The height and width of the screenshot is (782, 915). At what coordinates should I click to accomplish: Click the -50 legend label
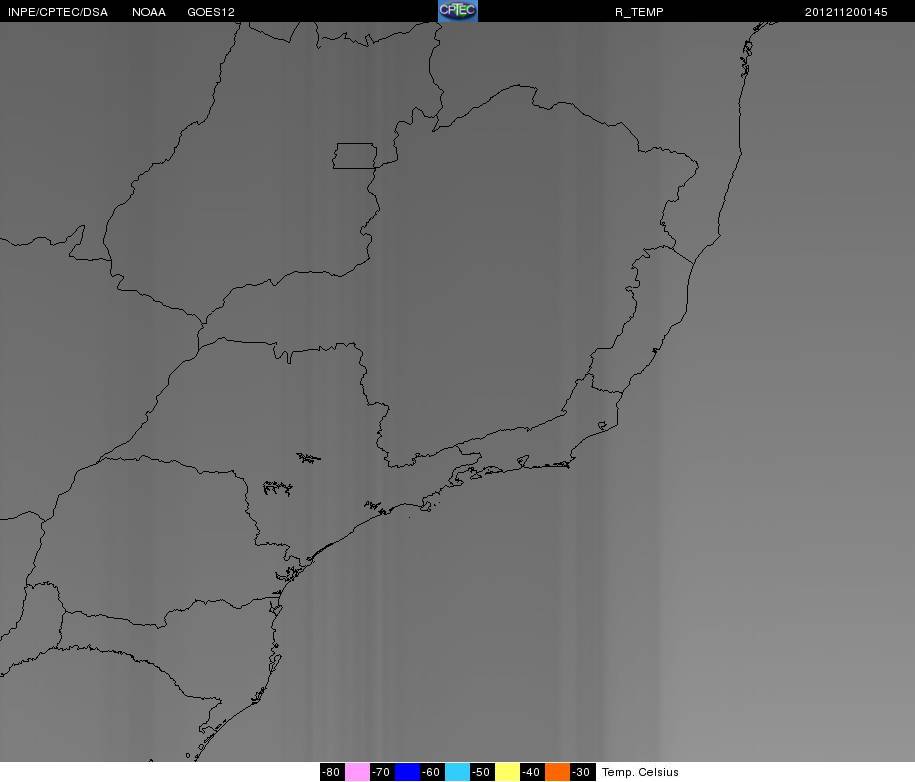tap(483, 772)
